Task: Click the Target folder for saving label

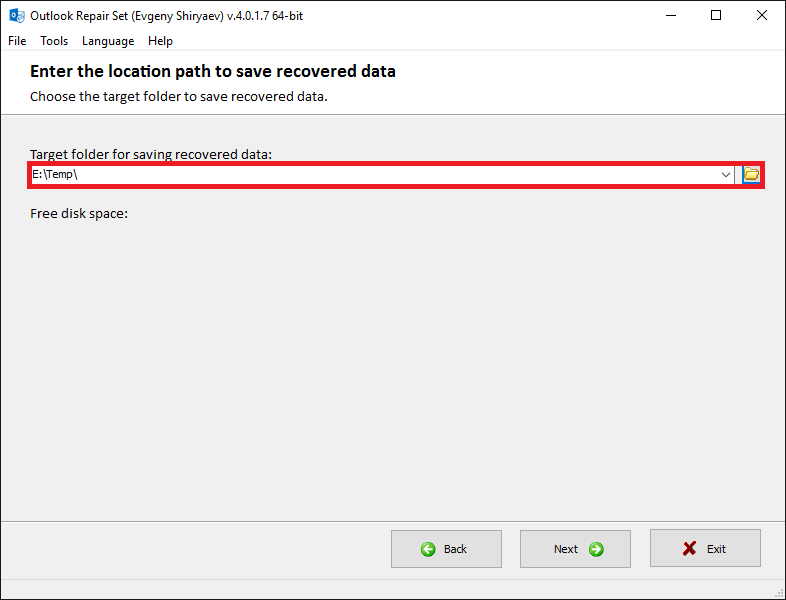Action: (x=151, y=154)
